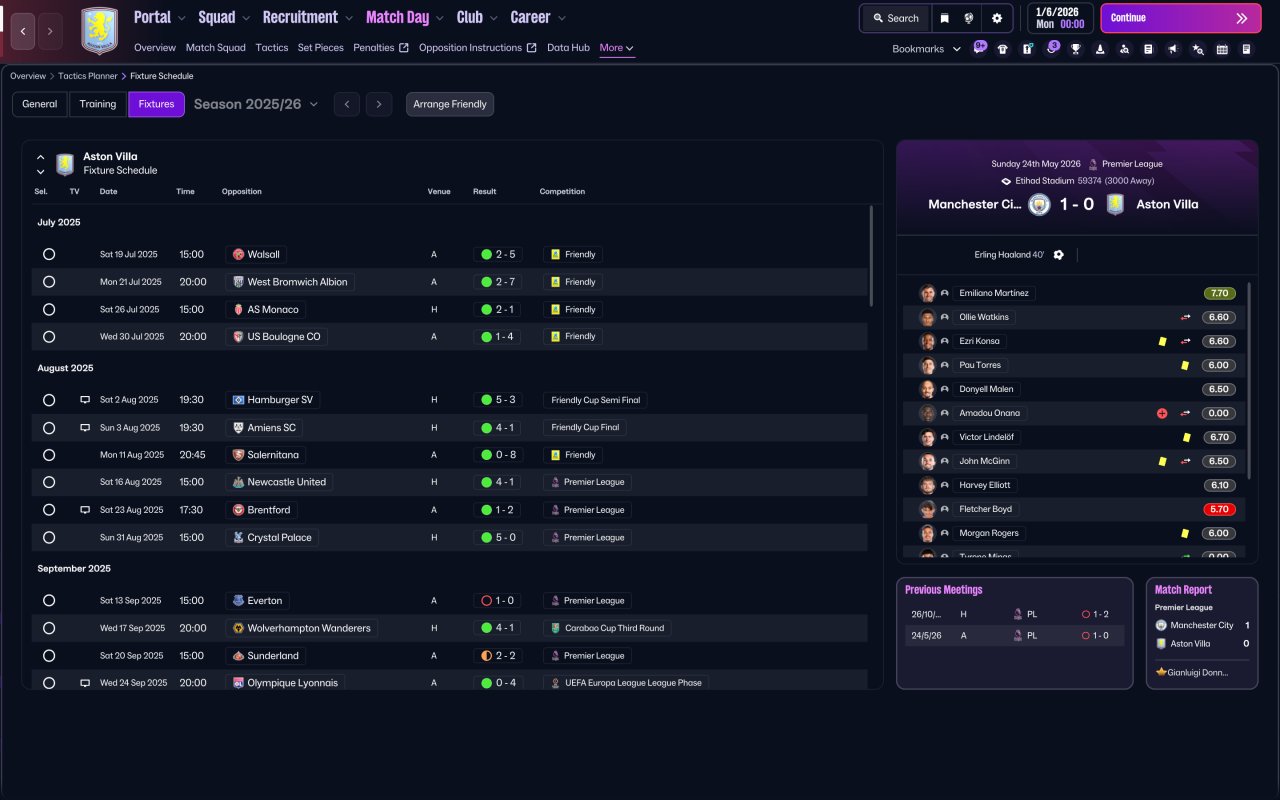Select the Crystal Palace fixture radio
Viewport: 1280px width, 800px height.
coord(49,538)
